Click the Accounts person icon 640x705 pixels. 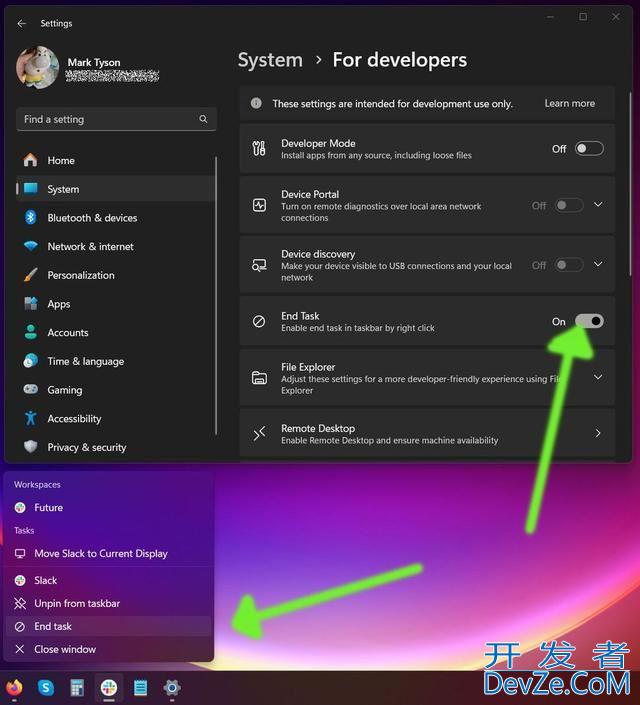pyautogui.click(x=30, y=332)
